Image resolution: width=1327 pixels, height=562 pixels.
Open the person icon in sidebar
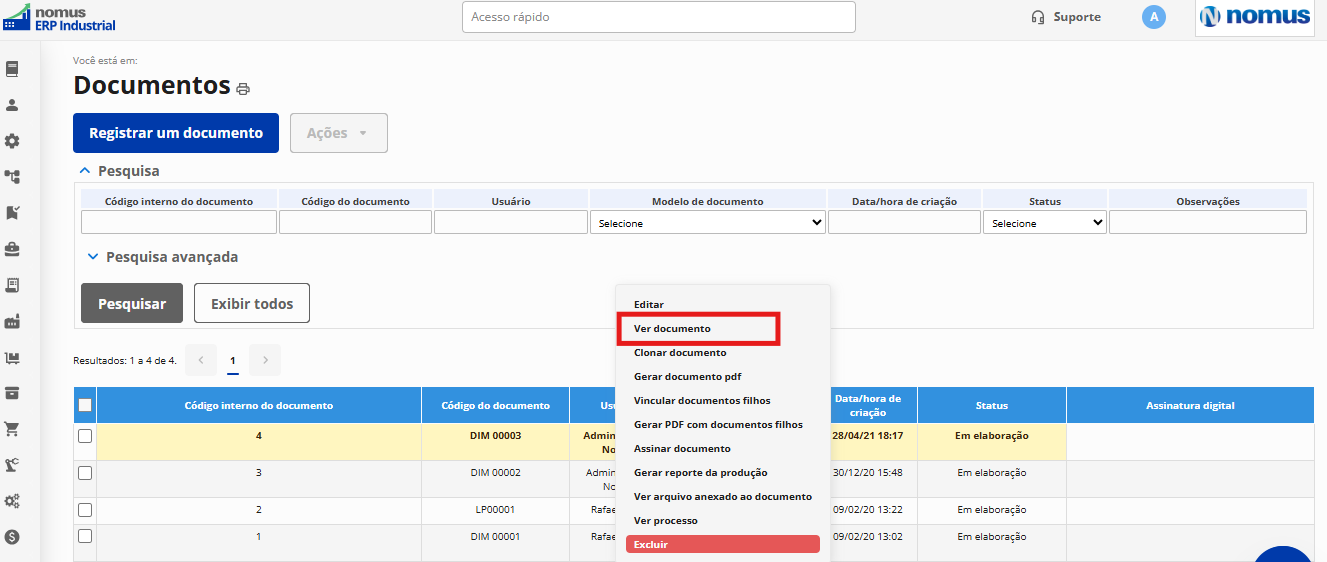pyautogui.click(x=13, y=104)
